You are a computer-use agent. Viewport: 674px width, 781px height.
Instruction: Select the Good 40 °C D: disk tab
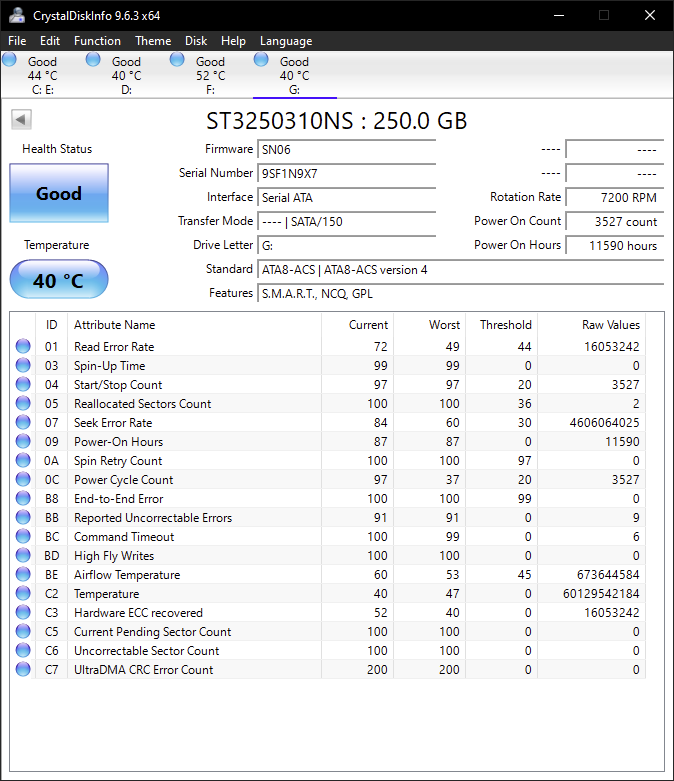pos(127,75)
